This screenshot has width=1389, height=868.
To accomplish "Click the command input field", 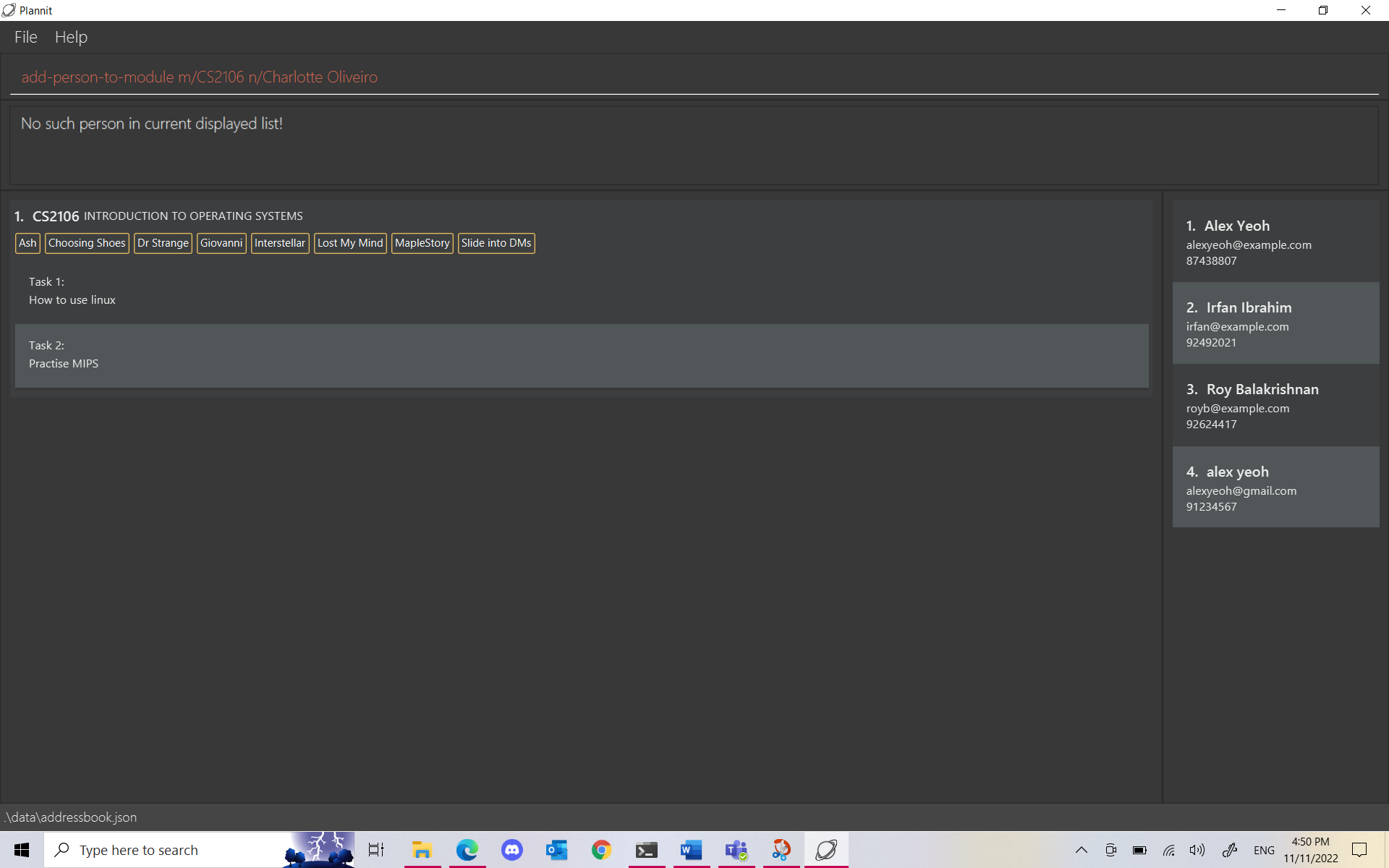I will 694,77.
